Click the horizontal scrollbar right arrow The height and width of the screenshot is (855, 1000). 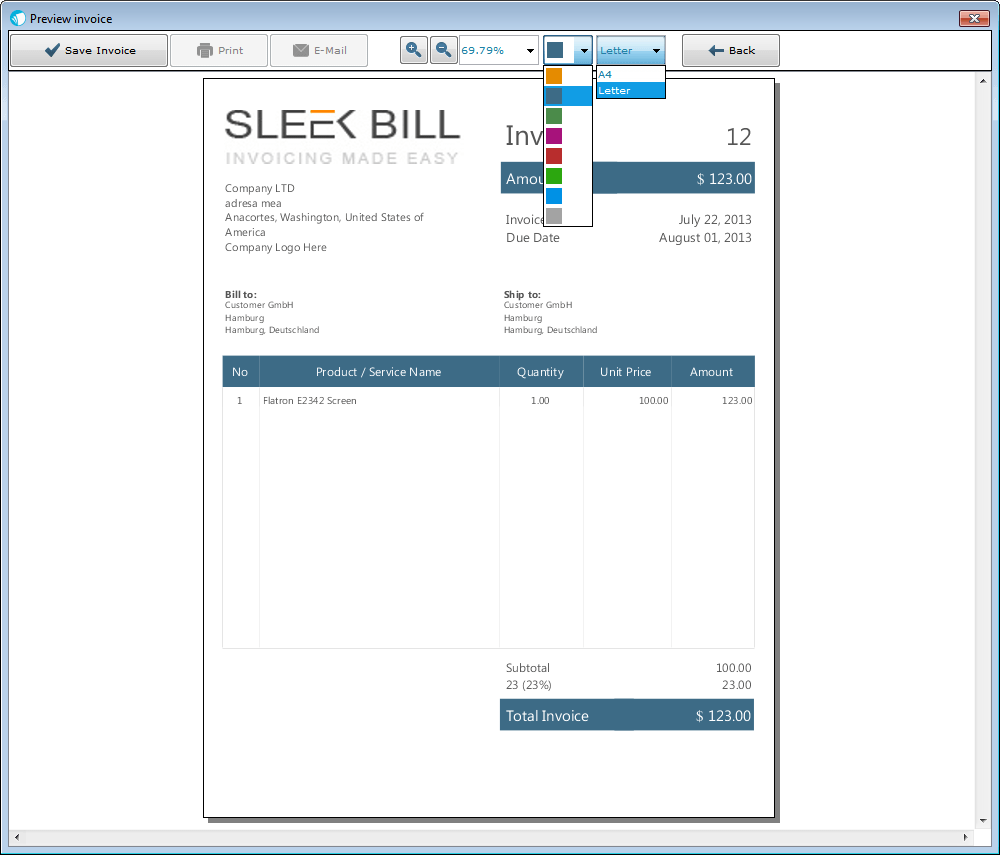(x=965, y=836)
